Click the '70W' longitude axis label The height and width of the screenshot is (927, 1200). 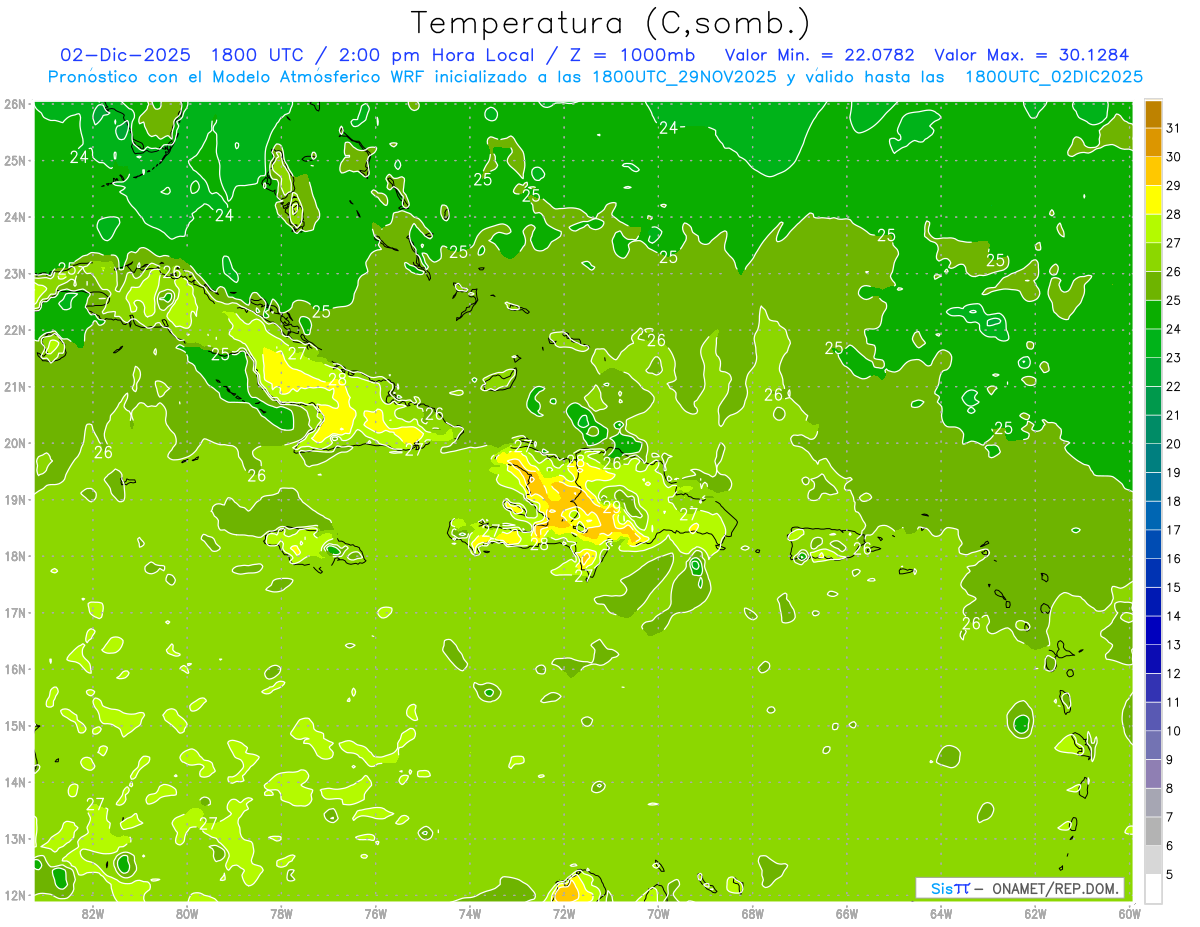(658, 913)
